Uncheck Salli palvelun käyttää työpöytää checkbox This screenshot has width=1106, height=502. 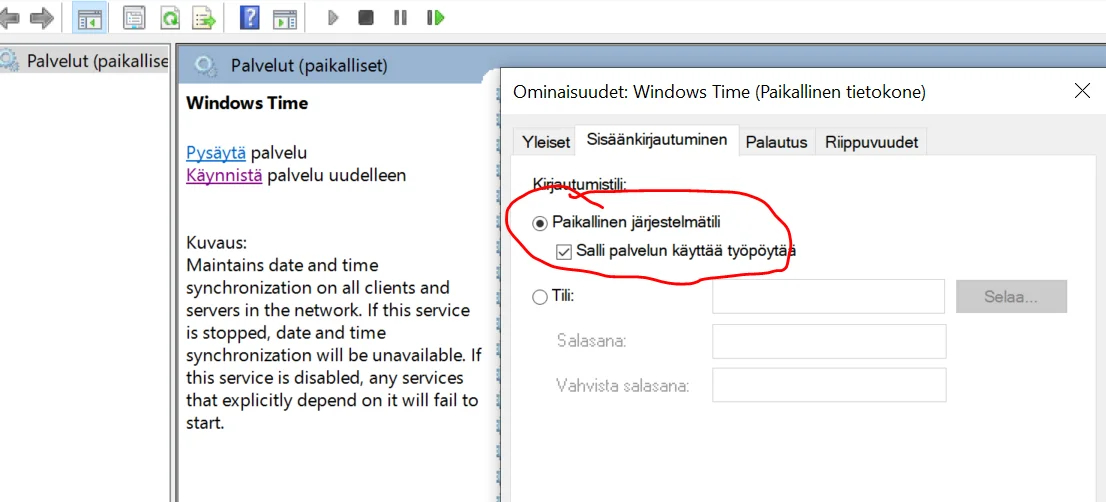tap(564, 251)
